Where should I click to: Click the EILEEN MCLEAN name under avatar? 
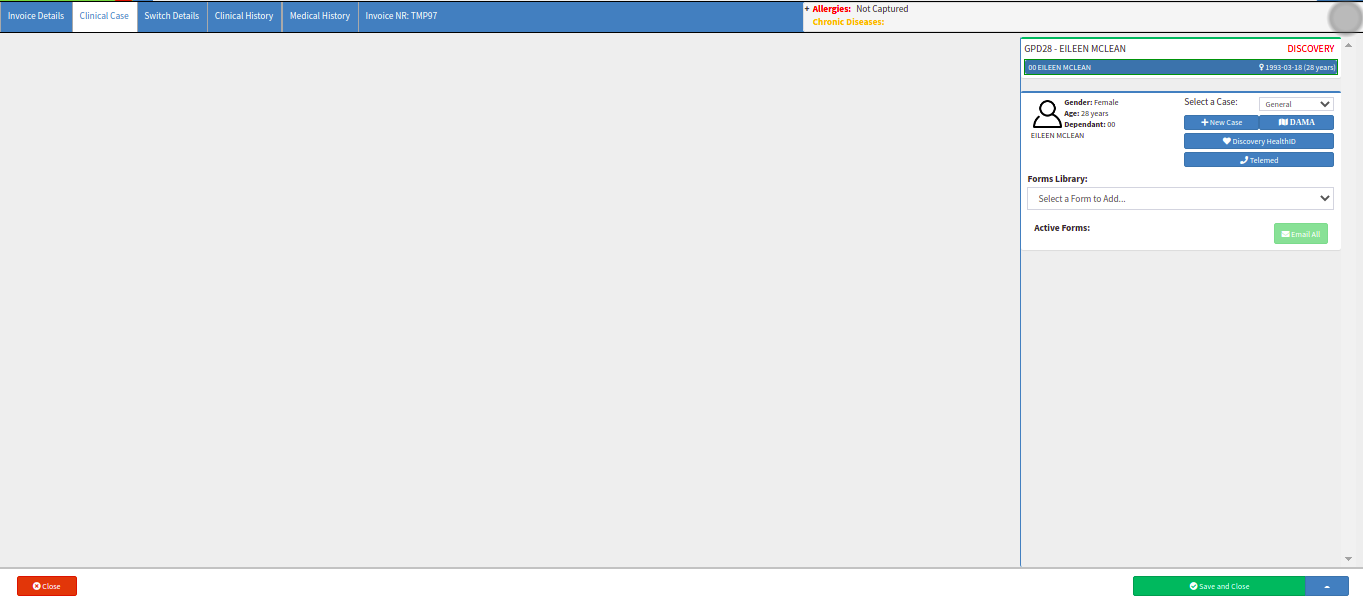[x=1057, y=135]
